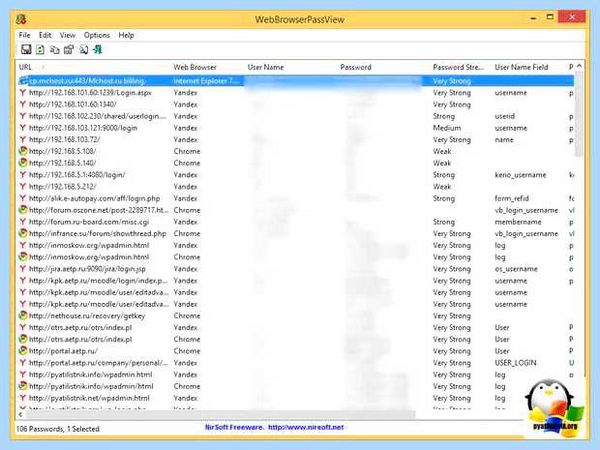Click the 'userid' field cell
This screenshot has height=450, width=600.
tap(504, 116)
